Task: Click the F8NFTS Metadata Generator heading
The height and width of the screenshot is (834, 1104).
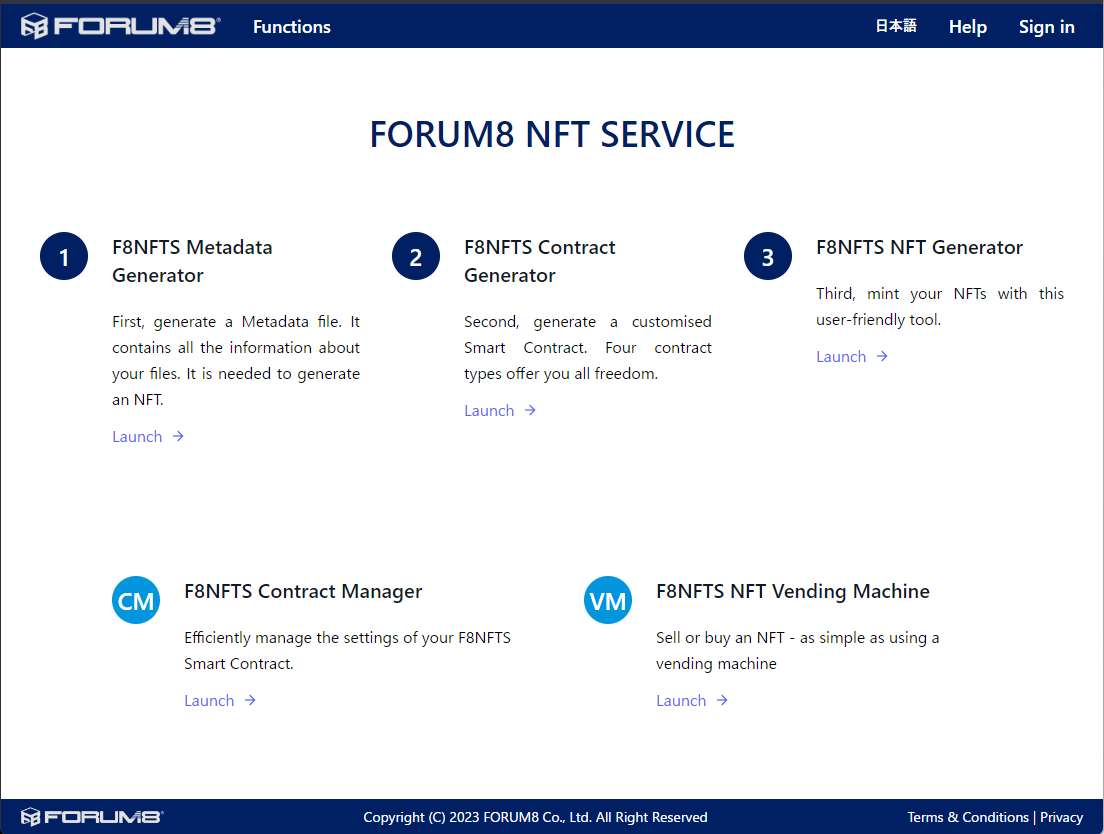Action: [x=192, y=261]
